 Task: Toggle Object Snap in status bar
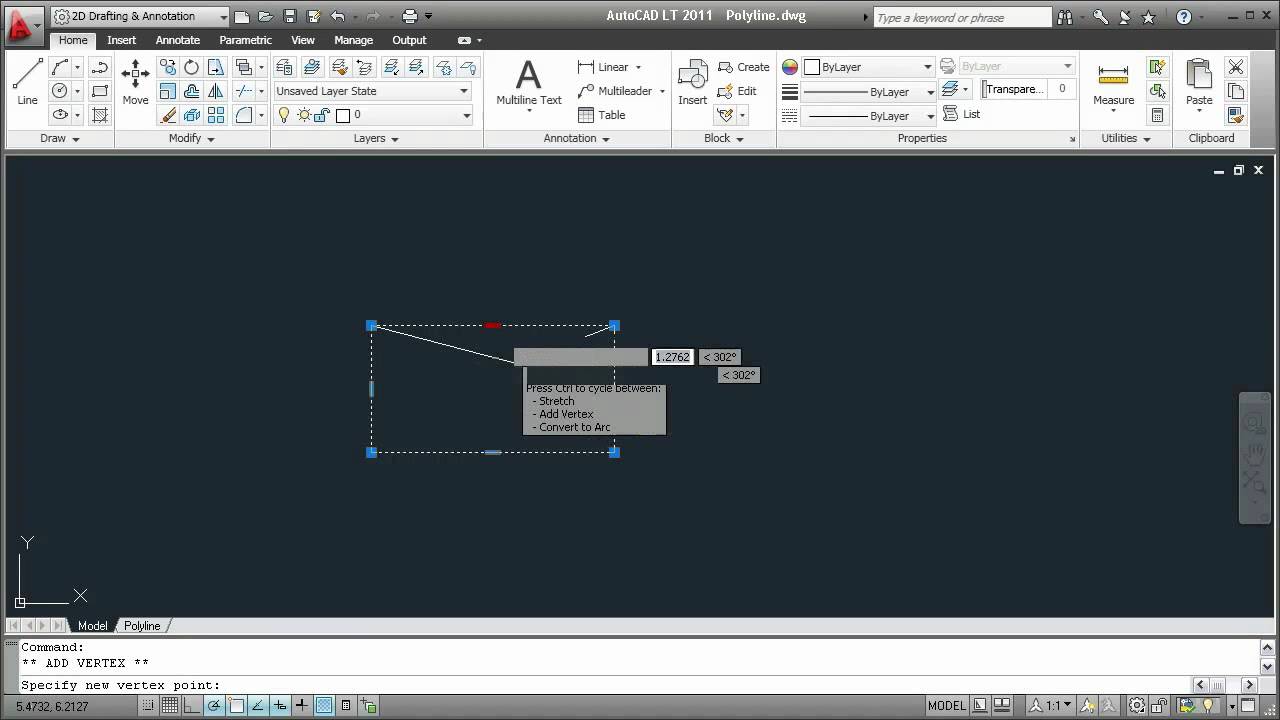(236, 706)
